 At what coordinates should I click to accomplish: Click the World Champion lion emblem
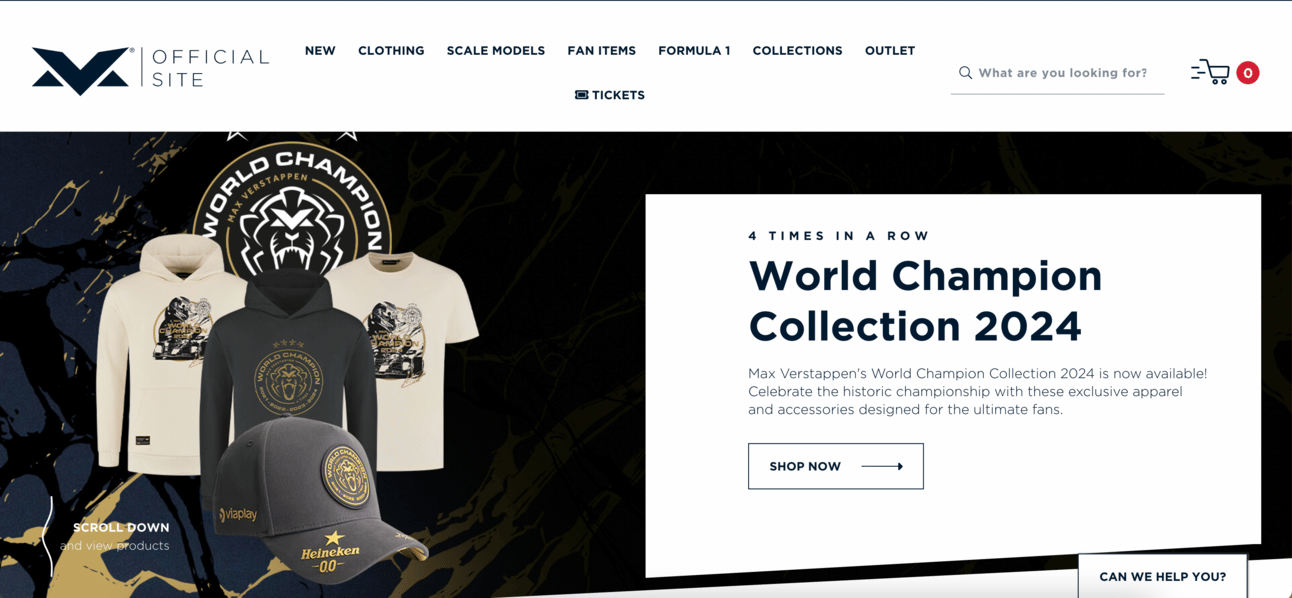(x=291, y=212)
